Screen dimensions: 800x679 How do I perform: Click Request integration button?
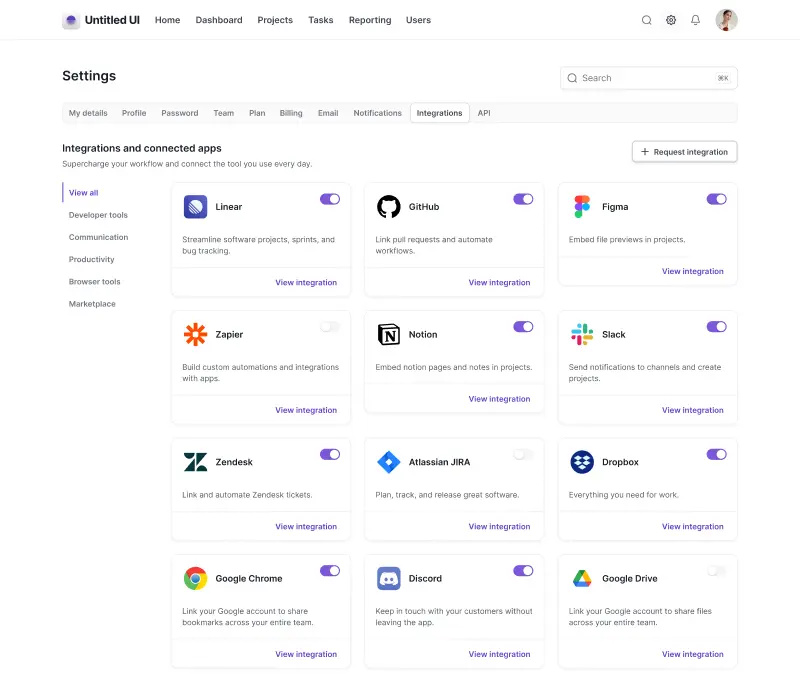tap(684, 151)
